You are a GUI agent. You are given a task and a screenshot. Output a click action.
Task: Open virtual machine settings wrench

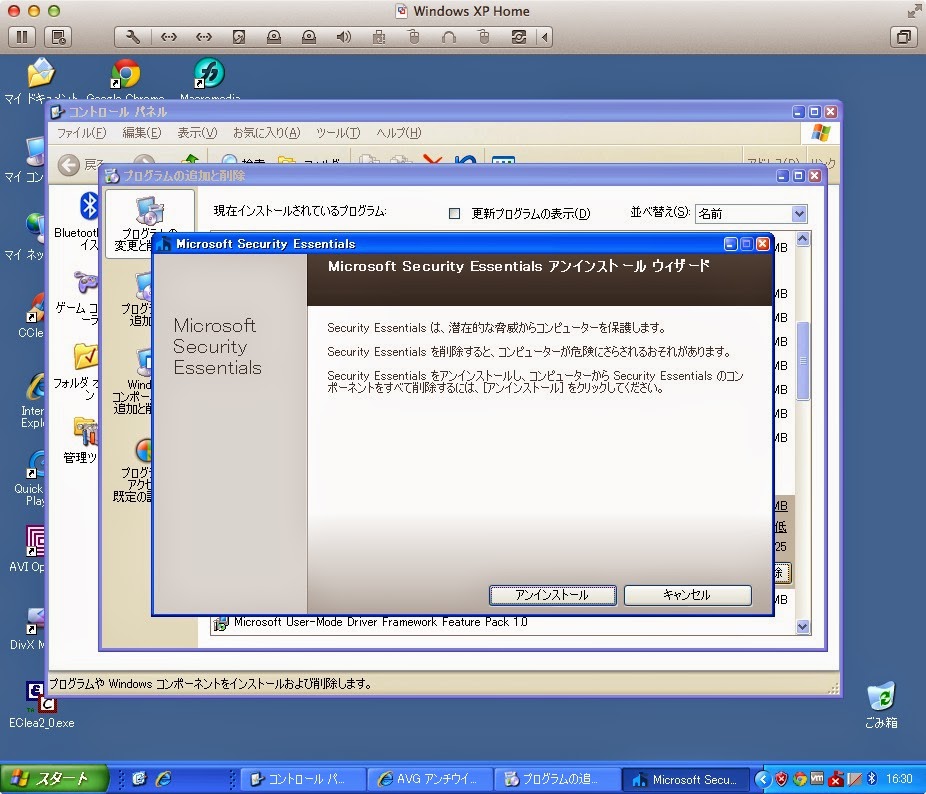(133, 37)
